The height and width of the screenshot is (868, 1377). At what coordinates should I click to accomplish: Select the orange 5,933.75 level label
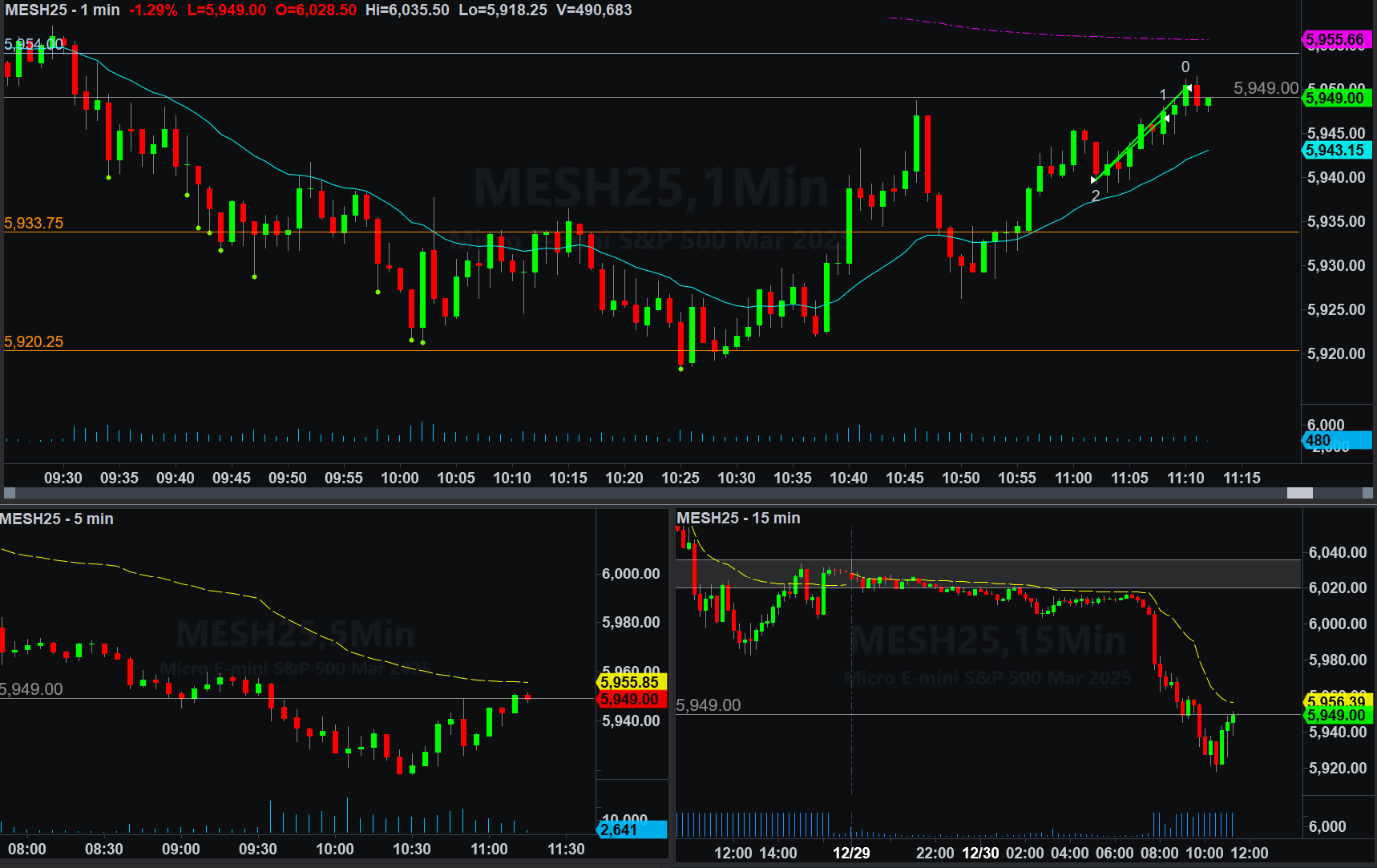34,223
